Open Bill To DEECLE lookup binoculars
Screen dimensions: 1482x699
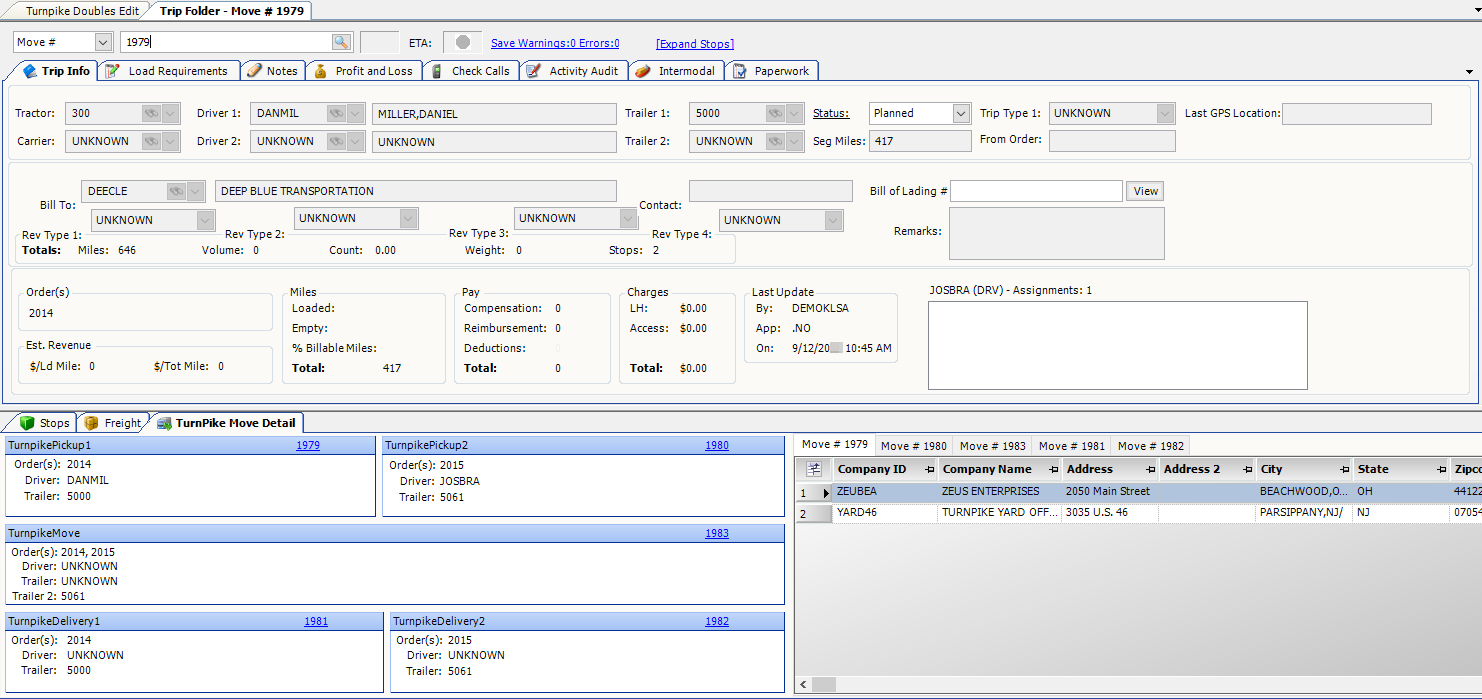(176, 191)
